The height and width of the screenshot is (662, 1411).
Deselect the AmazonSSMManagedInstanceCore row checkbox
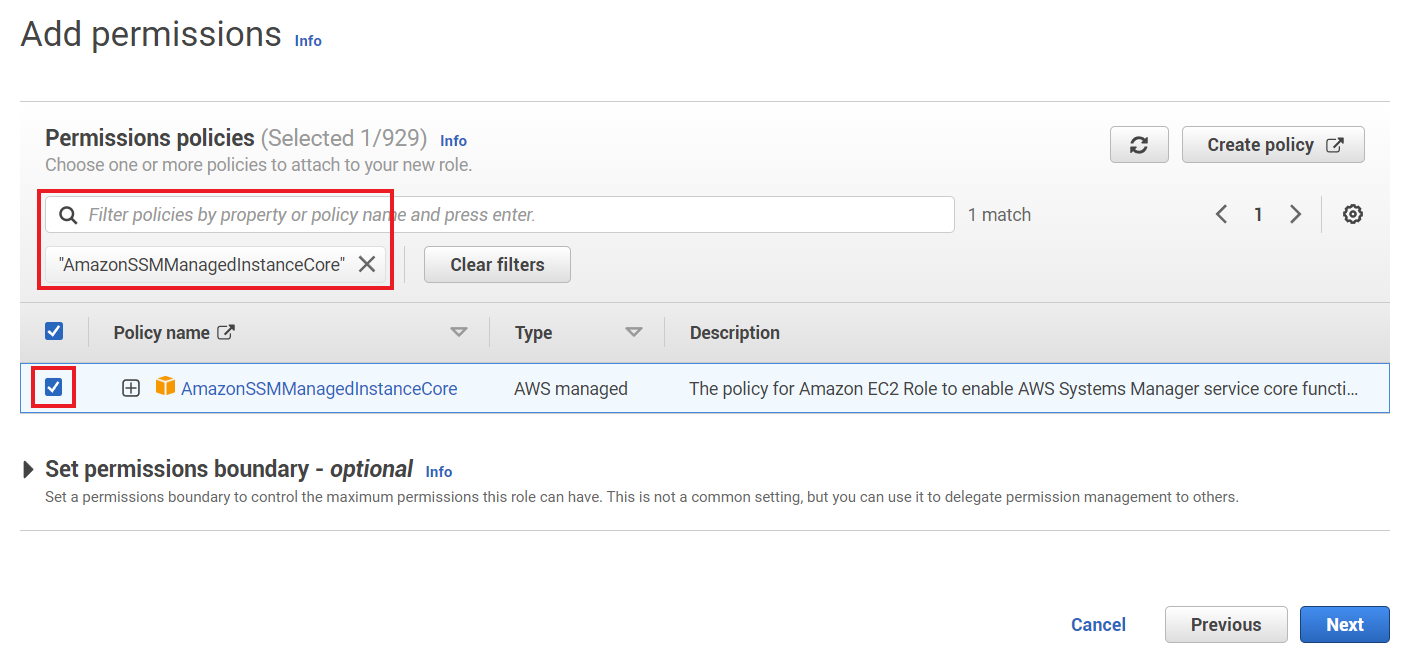[54, 388]
